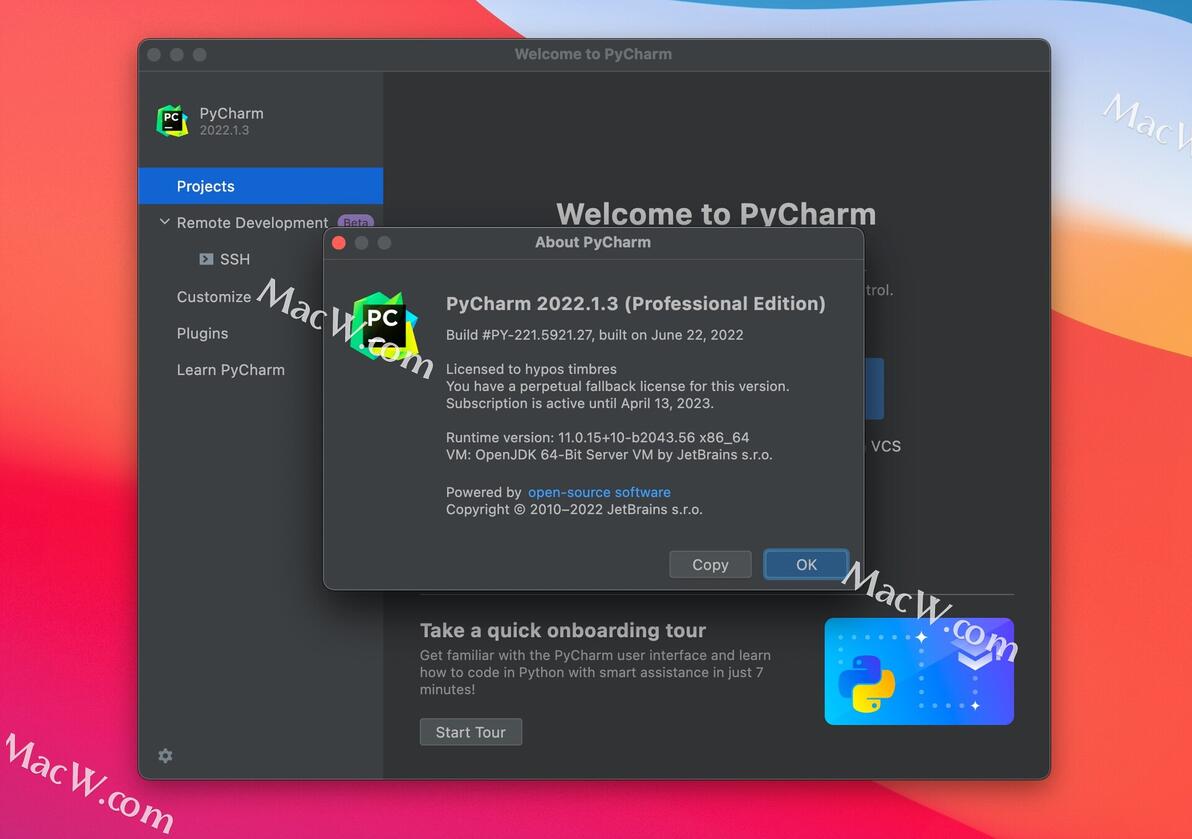Click the subscription active until April 13 line
Viewport: 1192px width, 839px height.
coord(579,403)
